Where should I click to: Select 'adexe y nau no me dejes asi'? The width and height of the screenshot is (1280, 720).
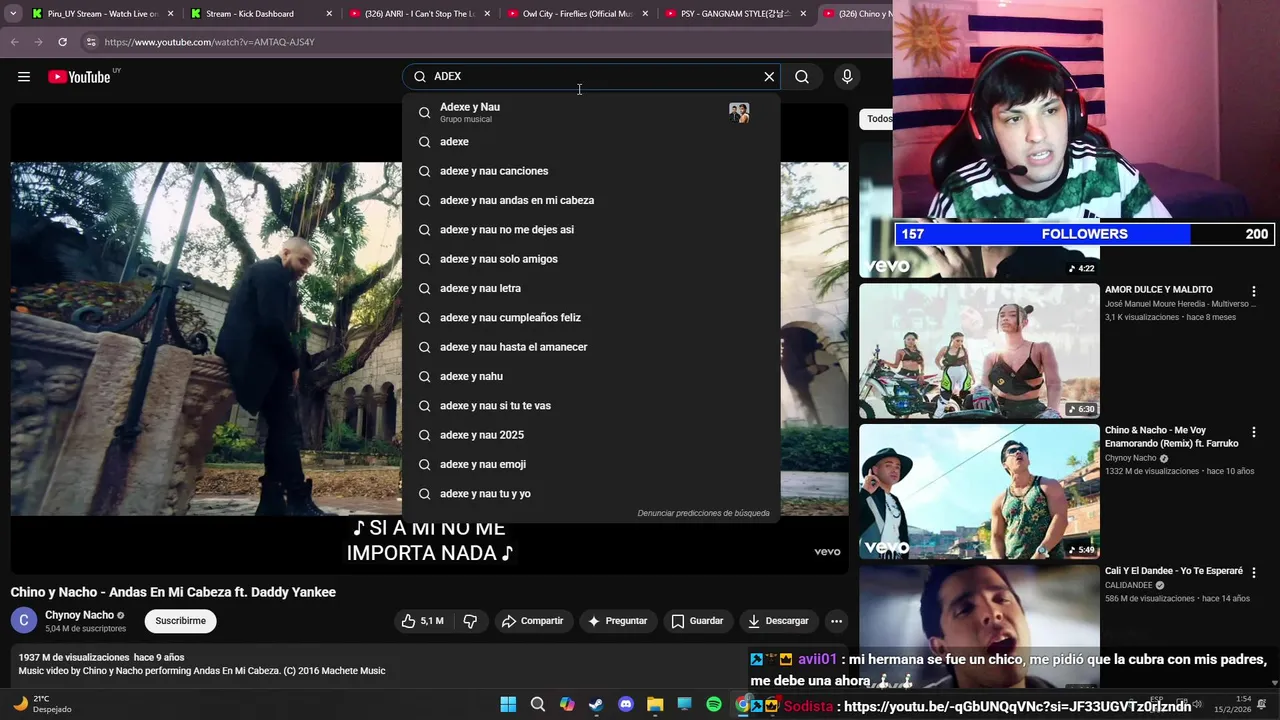(x=591, y=230)
